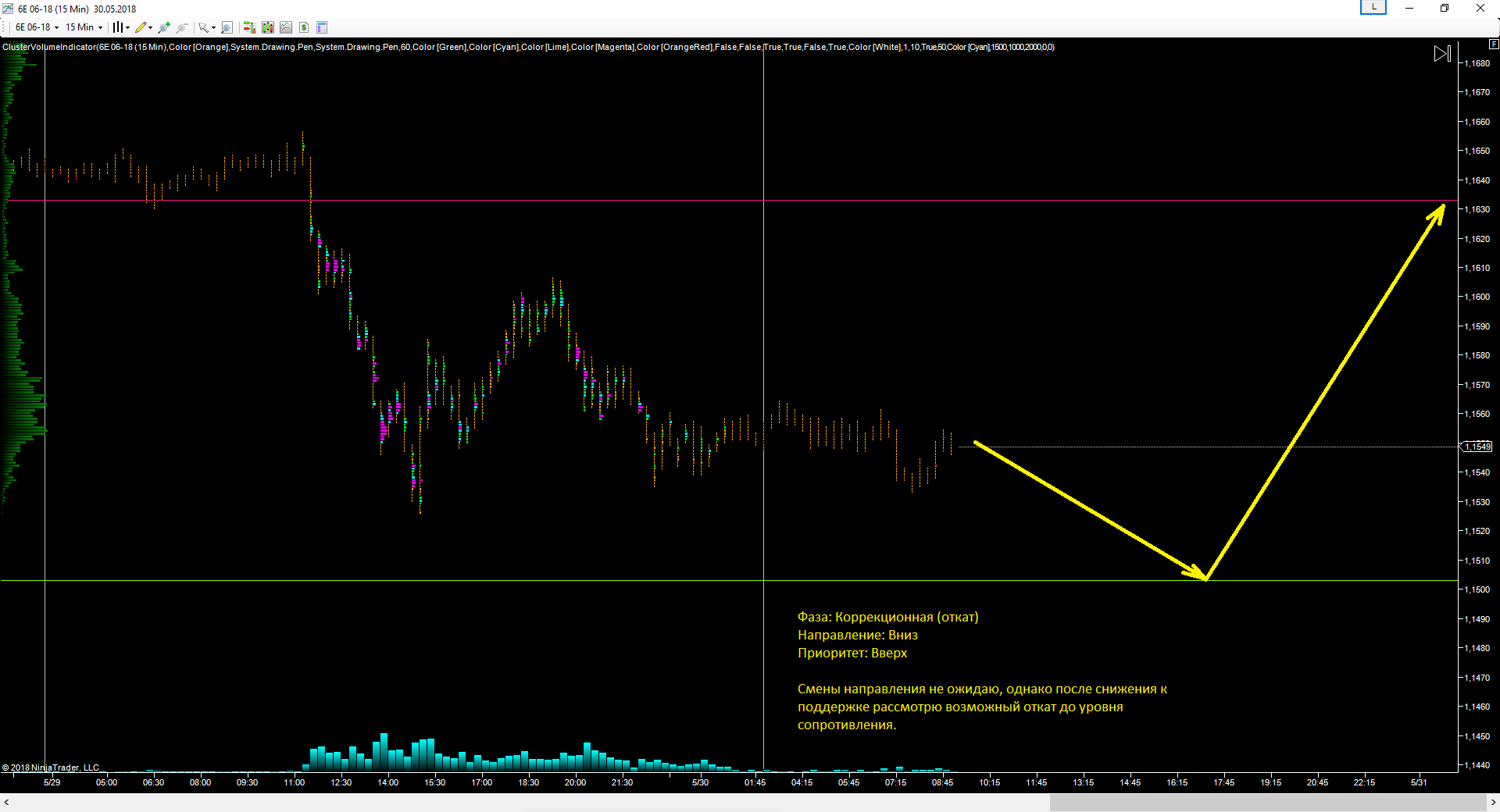Image resolution: width=1500 pixels, height=812 pixels.
Task: Click the "© 2018 NinjaTrader, LLC" copyright text
Action: point(51,767)
